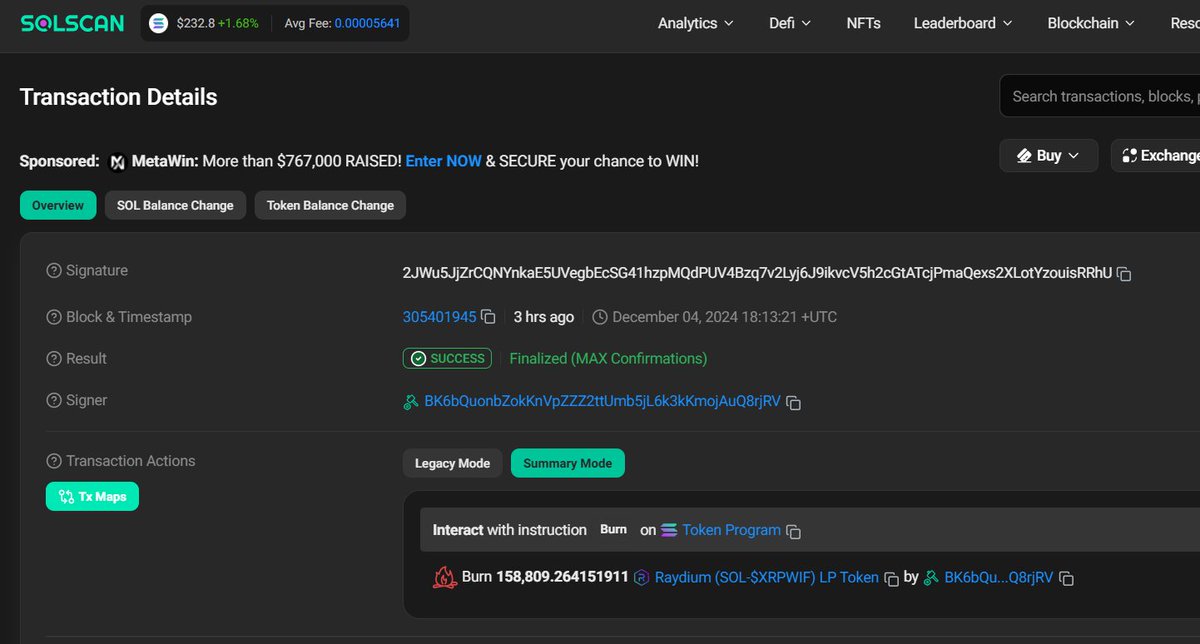Click the December 04, 2024 timestamp
Viewport: 1200px width, 644px height.
click(724, 317)
